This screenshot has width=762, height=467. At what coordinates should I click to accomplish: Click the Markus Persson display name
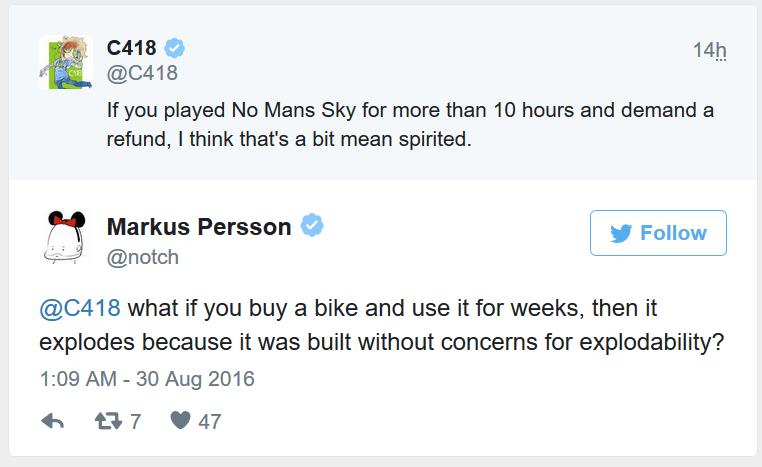(199, 227)
